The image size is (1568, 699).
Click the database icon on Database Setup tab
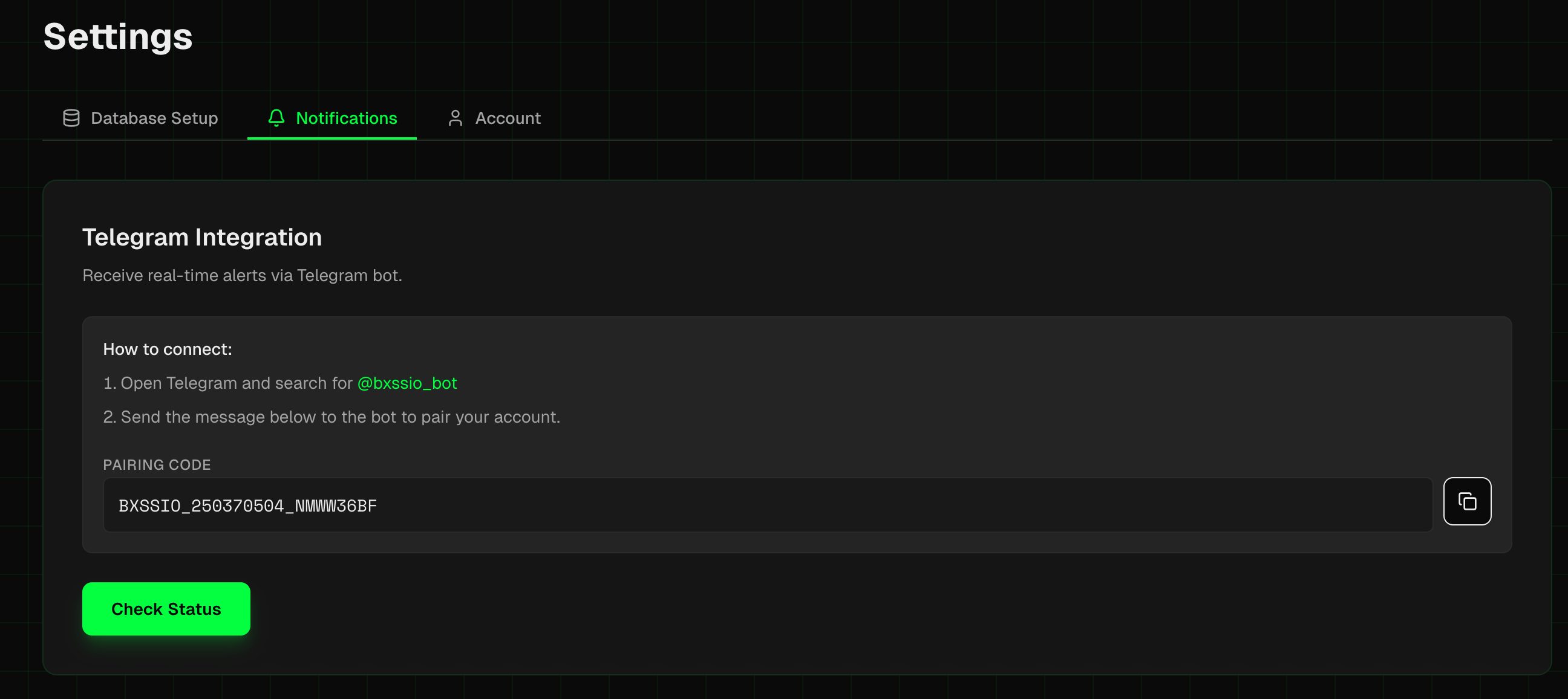[x=71, y=118]
